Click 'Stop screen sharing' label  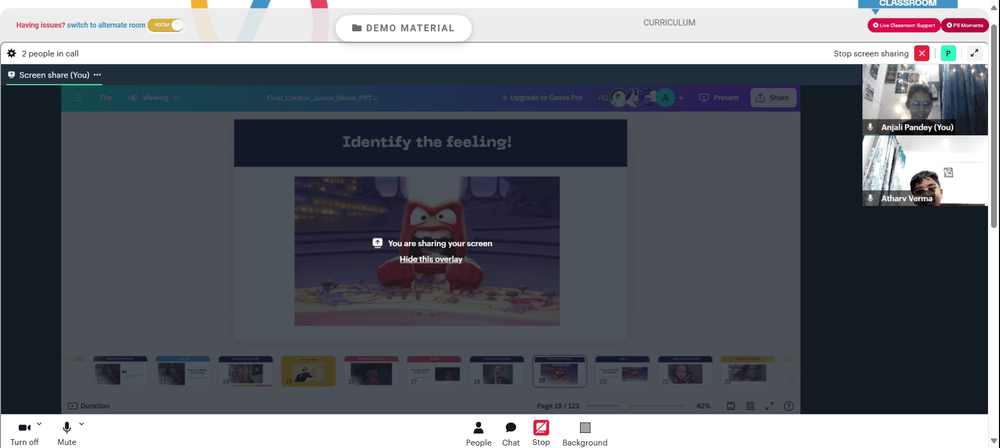(x=871, y=54)
